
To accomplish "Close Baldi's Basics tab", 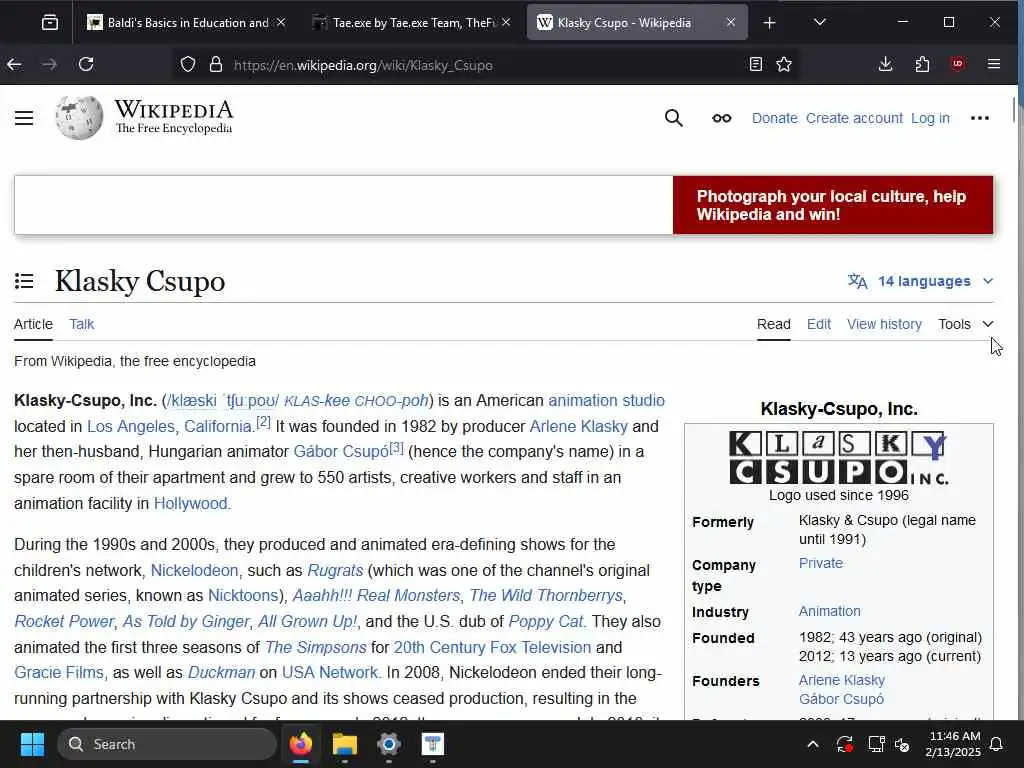I will tap(281, 22).
